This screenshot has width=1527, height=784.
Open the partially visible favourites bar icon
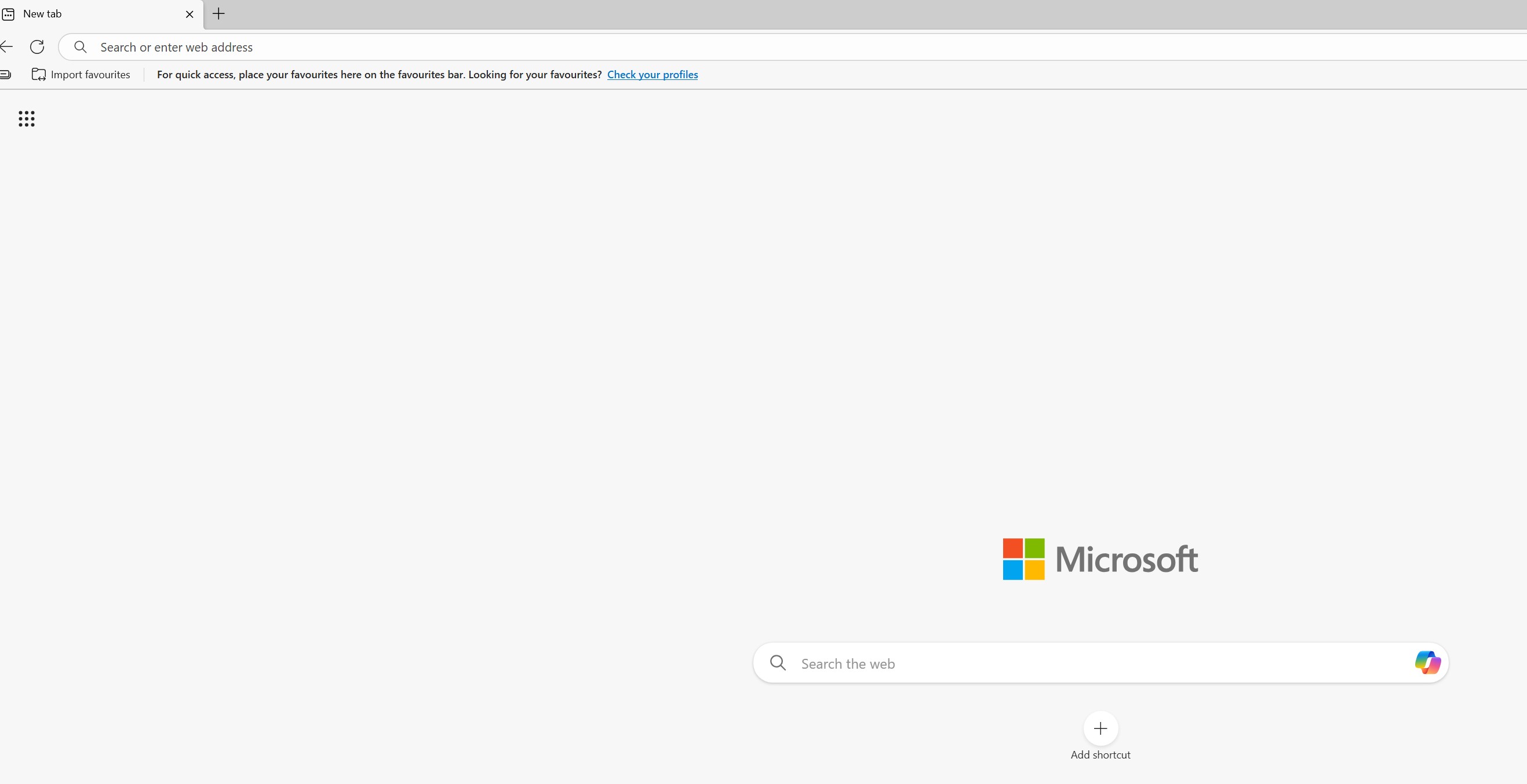pos(5,75)
